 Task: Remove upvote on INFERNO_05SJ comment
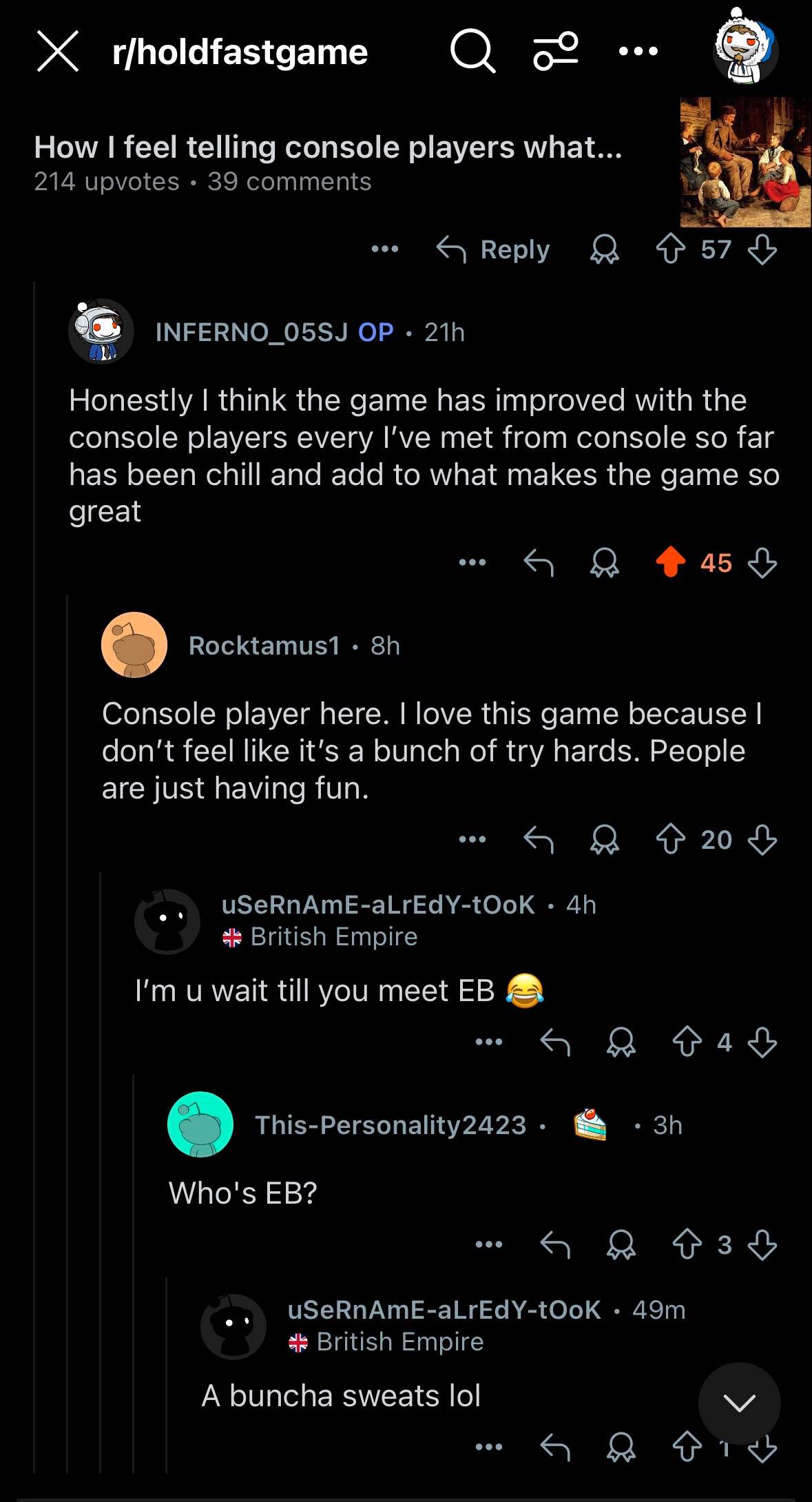click(671, 563)
